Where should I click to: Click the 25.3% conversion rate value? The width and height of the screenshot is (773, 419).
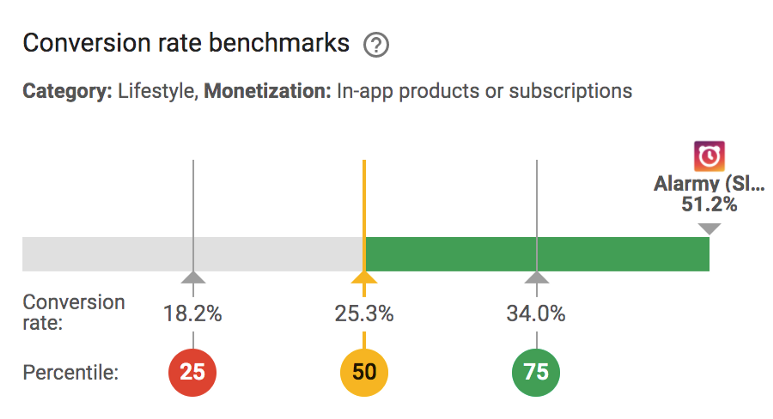click(364, 314)
